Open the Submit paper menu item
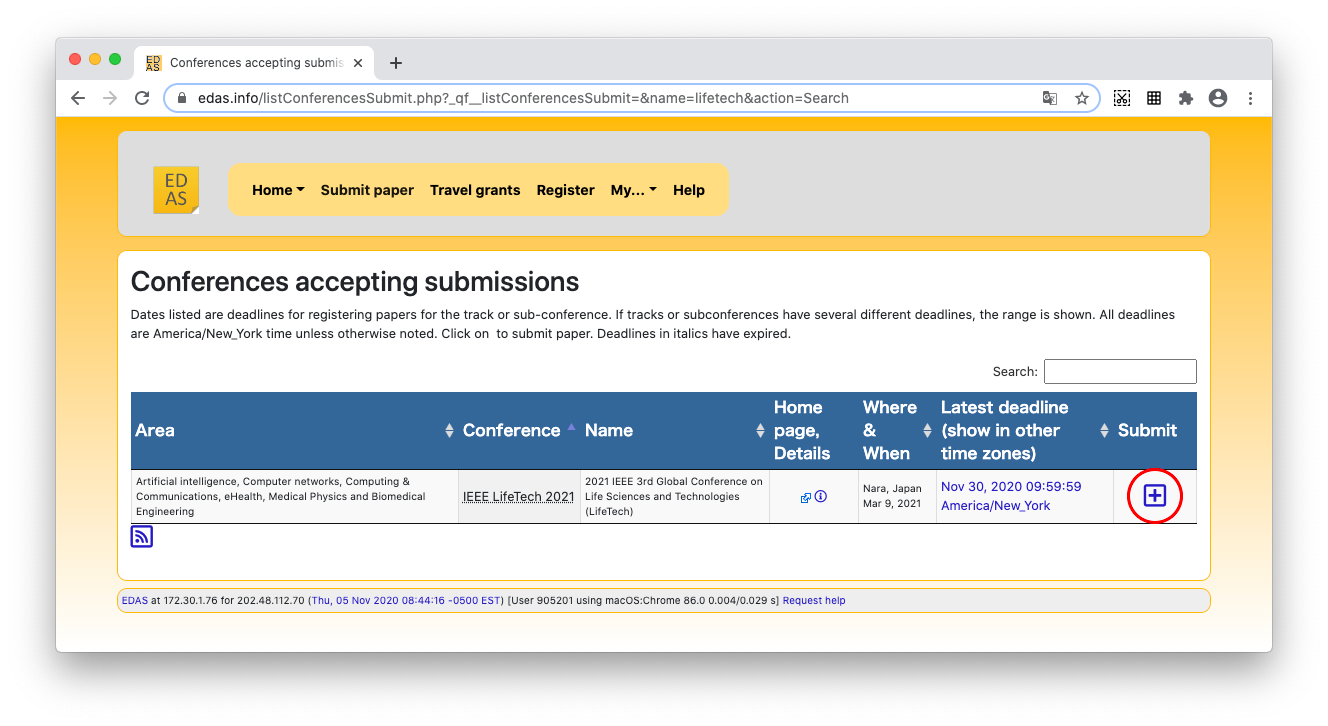Image resolution: width=1328 pixels, height=726 pixels. [x=367, y=190]
